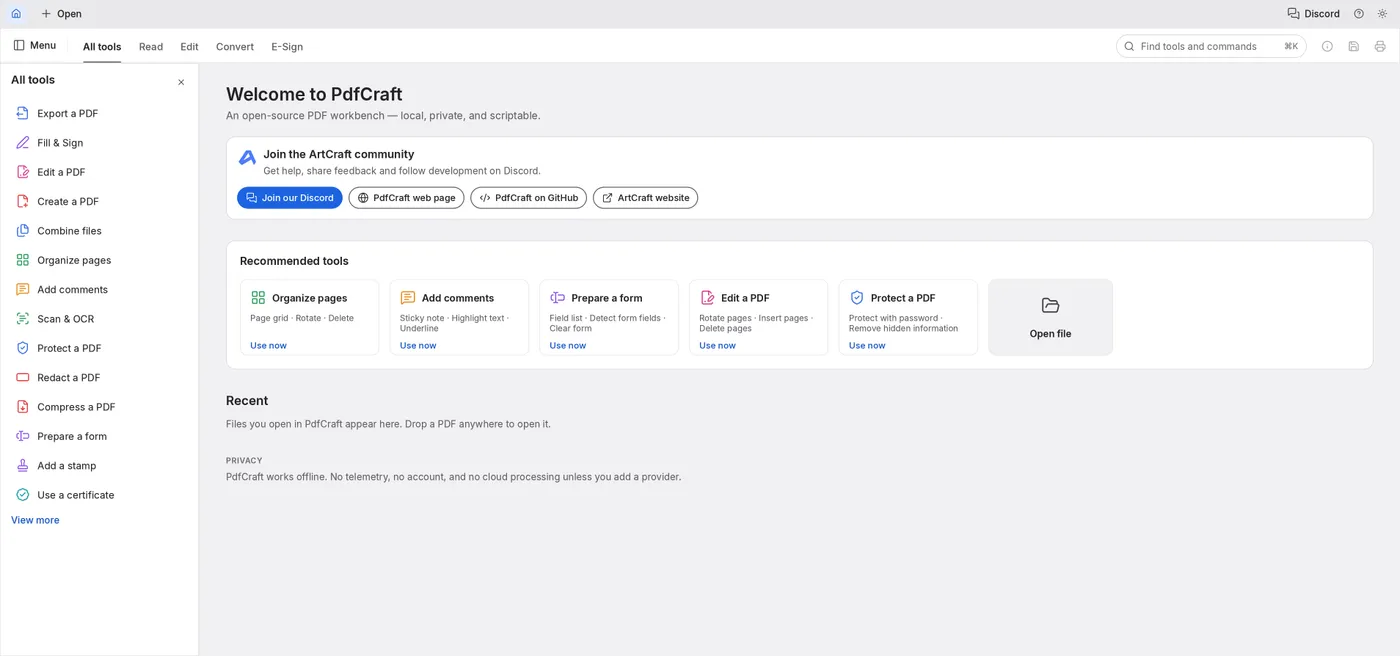The width and height of the screenshot is (1400, 656).
Task: Select Add comments icon in sidebar
Action: click(23, 289)
